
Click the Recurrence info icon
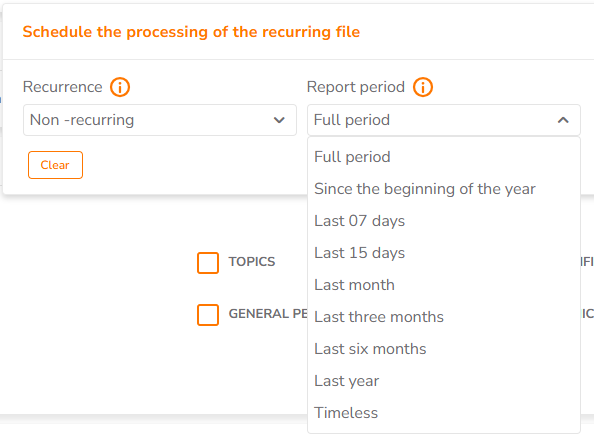pos(120,87)
